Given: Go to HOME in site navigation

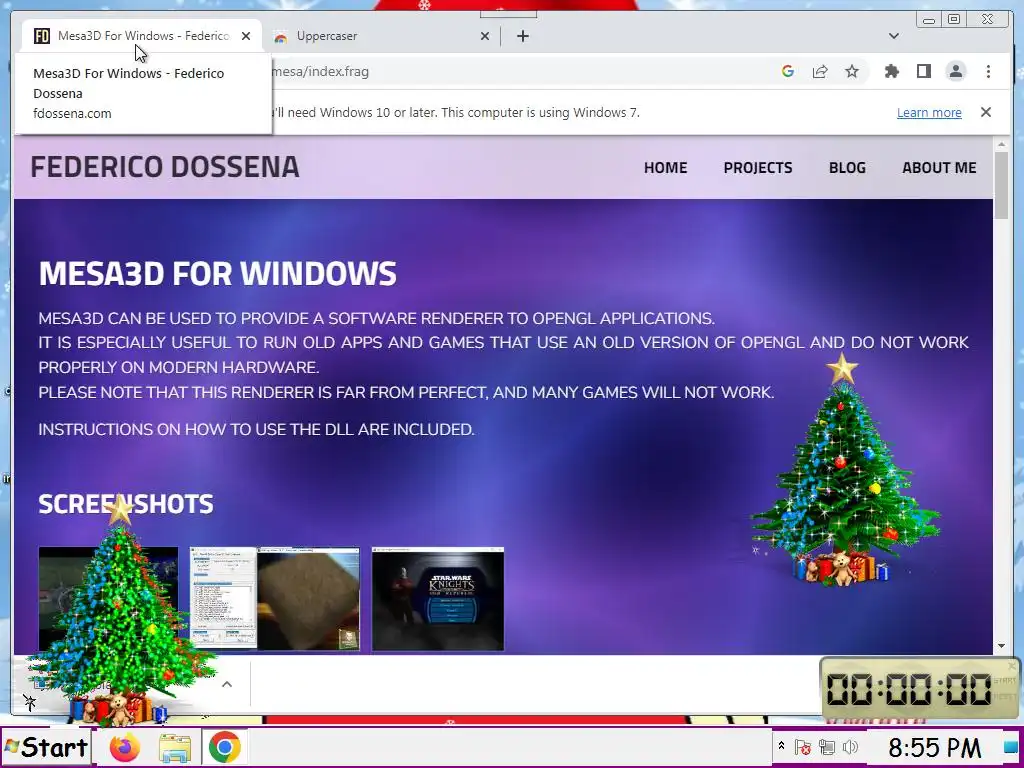Looking at the screenshot, I should (665, 167).
